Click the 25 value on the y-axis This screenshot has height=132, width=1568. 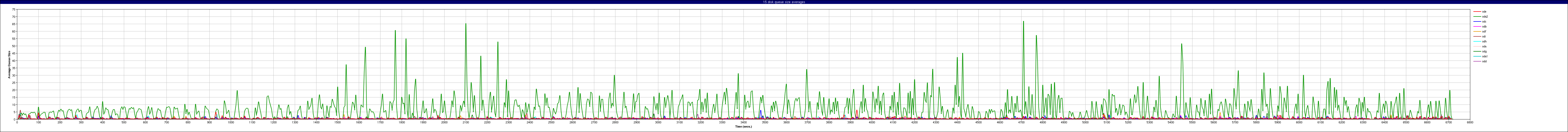tap(14, 82)
